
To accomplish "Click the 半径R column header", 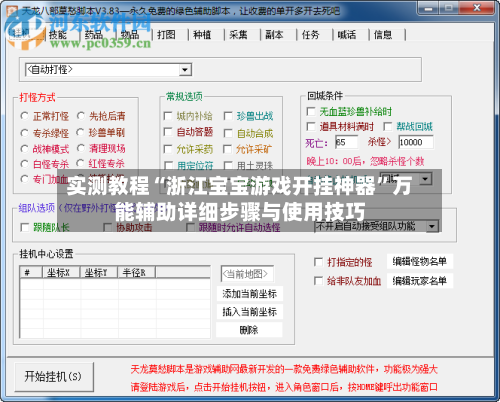I will (x=136, y=272).
